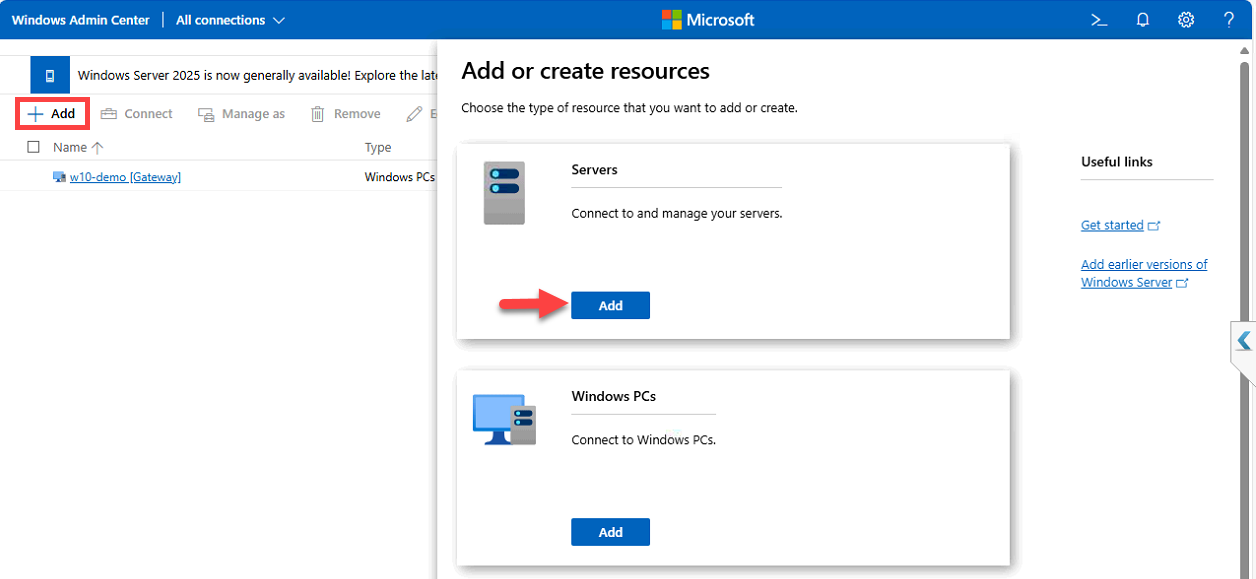
Task: Toggle the select-all checkbox in table header
Action: (34, 147)
